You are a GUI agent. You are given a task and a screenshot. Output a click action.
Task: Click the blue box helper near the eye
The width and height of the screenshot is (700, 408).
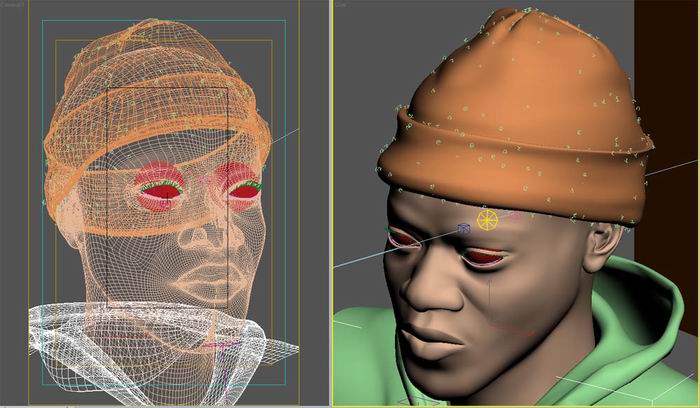point(464,229)
